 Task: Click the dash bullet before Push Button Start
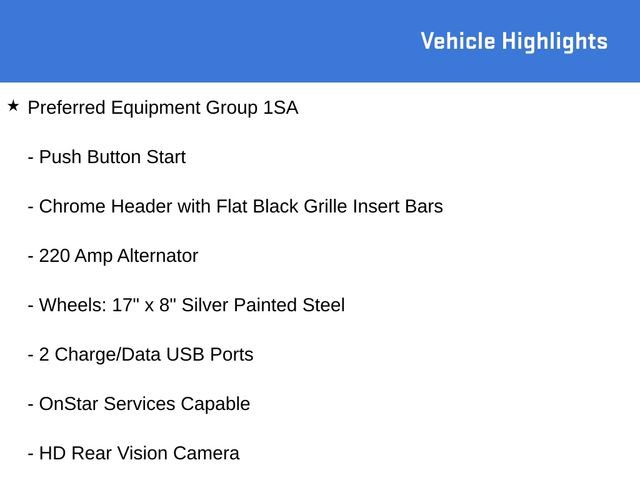click(x=31, y=158)
